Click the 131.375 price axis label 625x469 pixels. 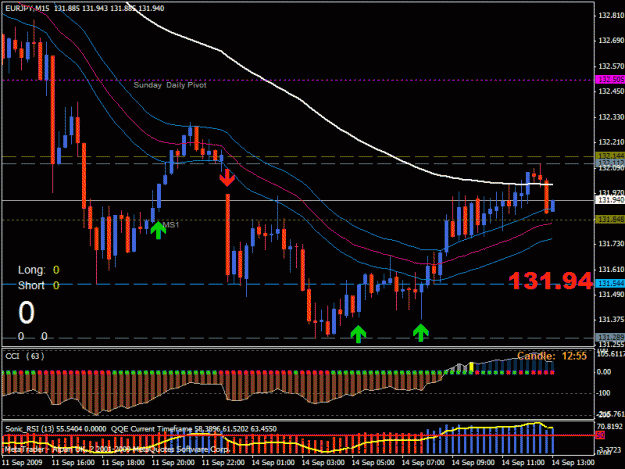pyautogui.click(x=610, y=320)
